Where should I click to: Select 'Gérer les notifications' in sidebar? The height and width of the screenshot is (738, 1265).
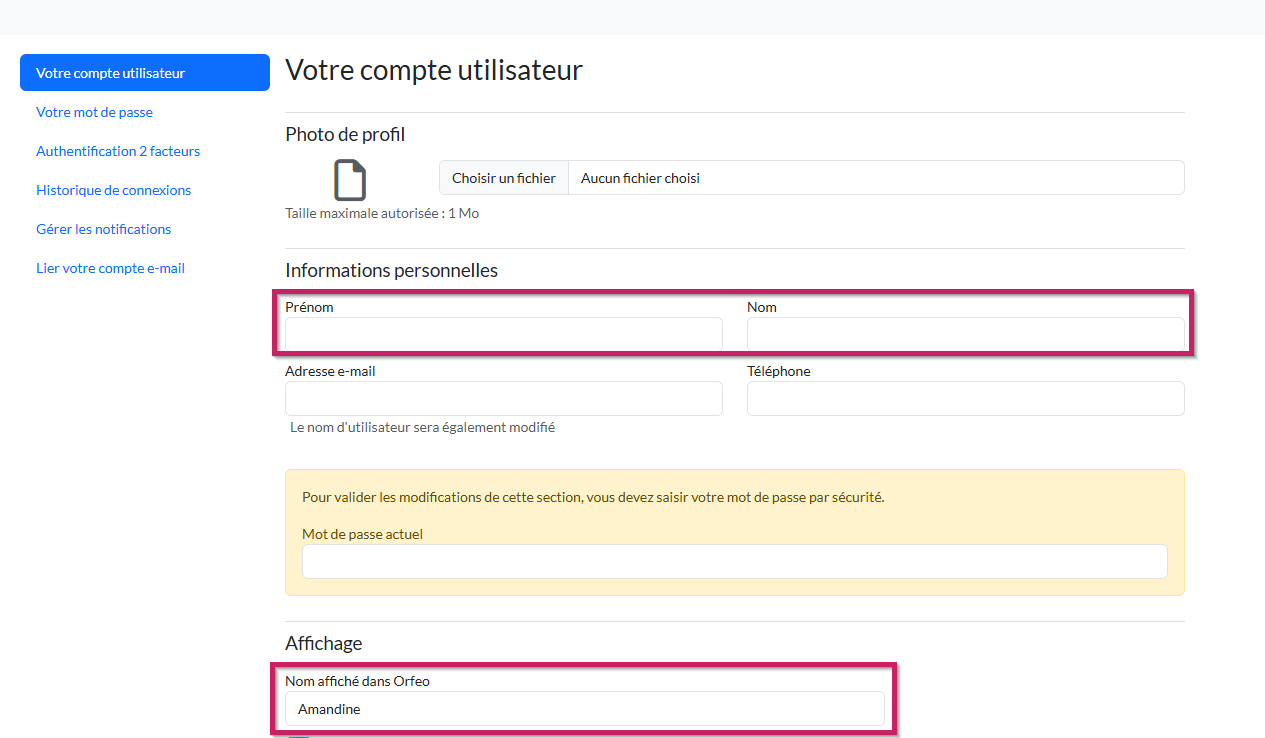tap(103, 229)
